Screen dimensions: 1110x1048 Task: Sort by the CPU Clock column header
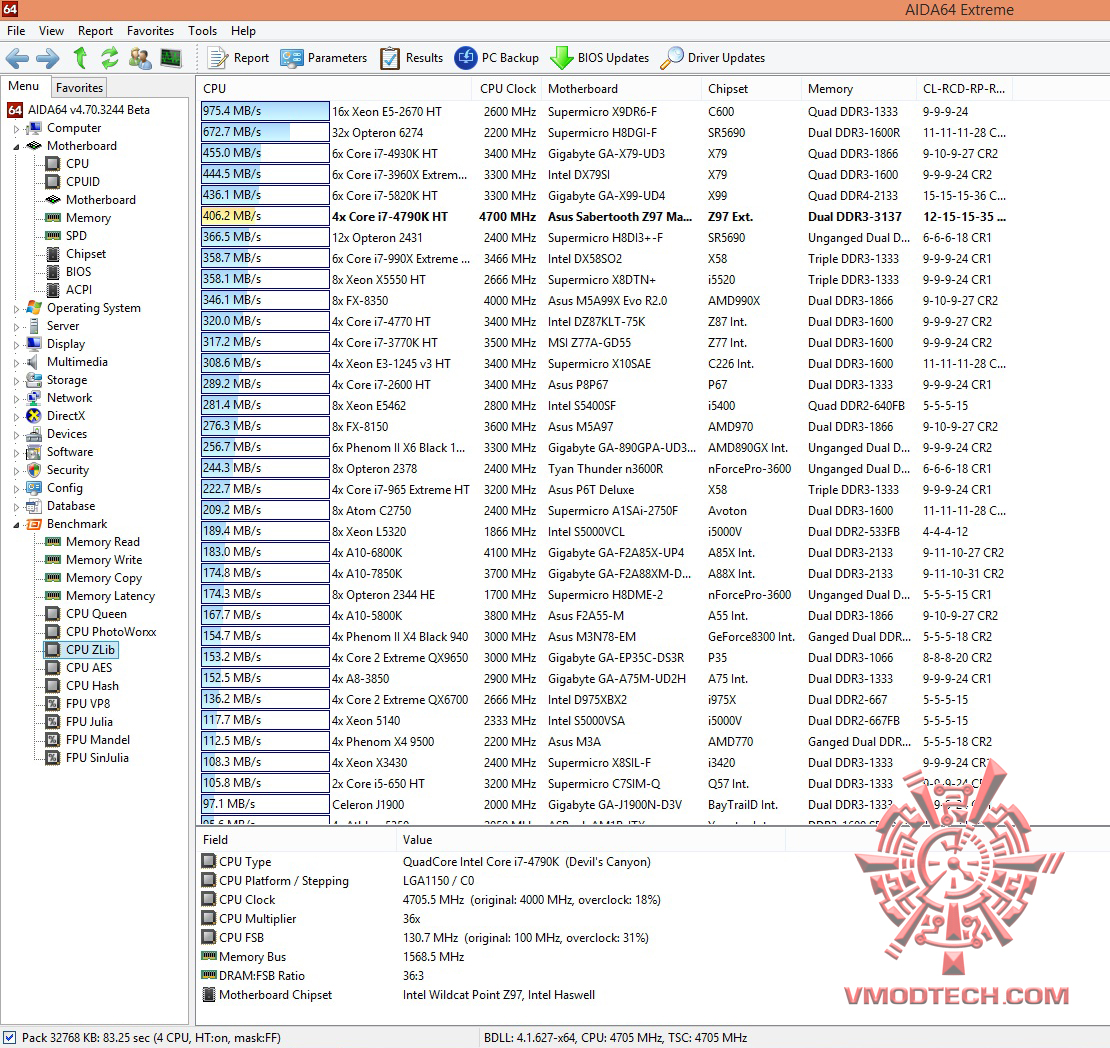pos(508,89)
